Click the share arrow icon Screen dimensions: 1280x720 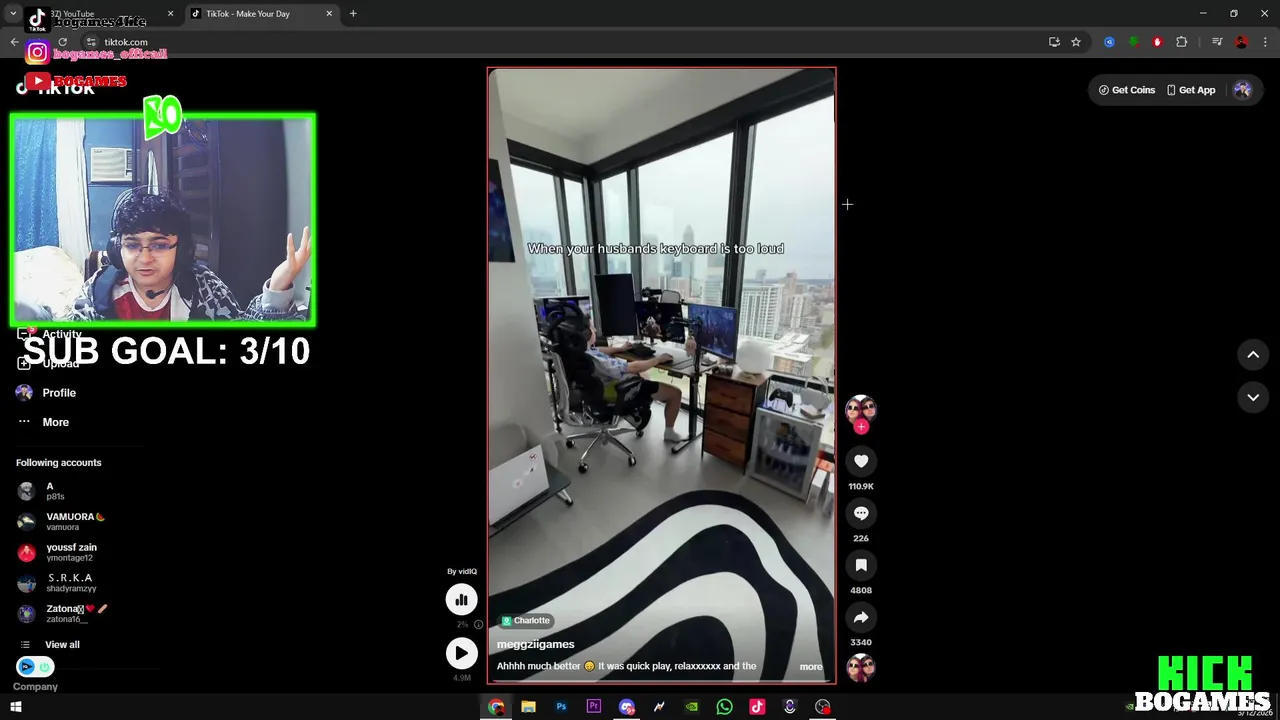[861, 617]
